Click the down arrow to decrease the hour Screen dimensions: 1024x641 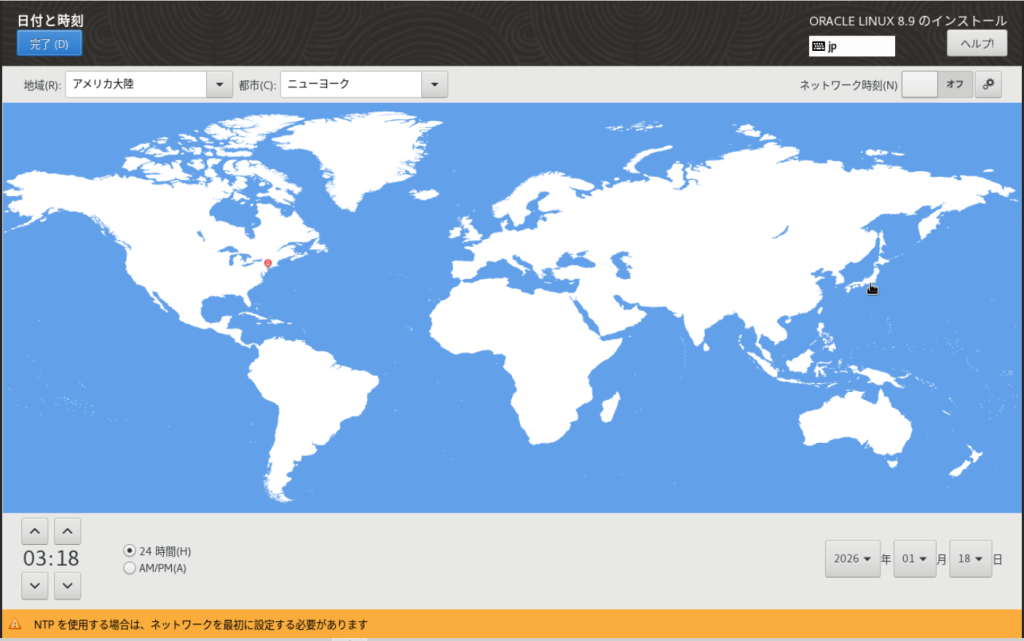click(x=34, y=586)
